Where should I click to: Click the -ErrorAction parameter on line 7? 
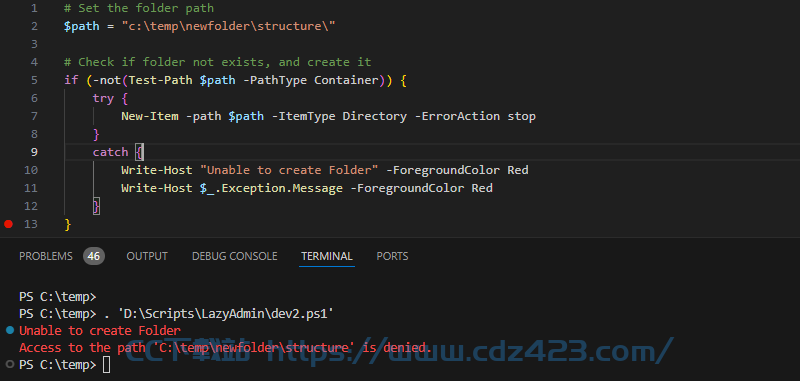tap(457, 116)
